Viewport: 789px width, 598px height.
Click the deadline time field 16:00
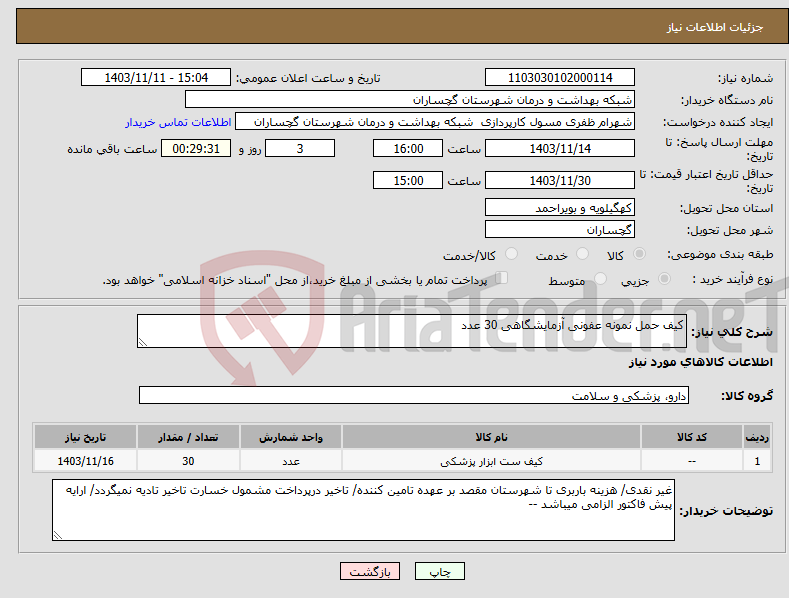pos(408,148)
